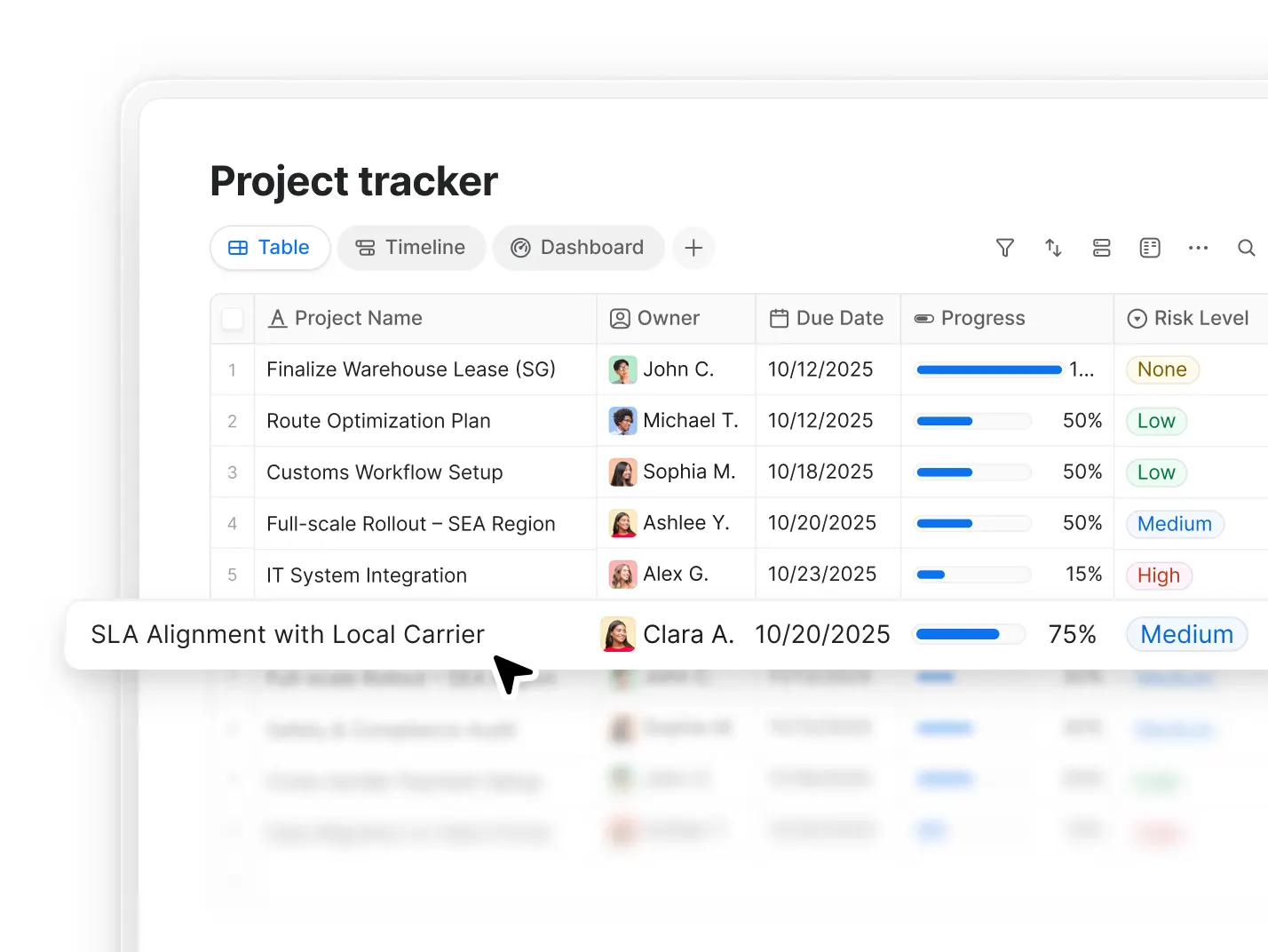Viewport: 1268px width, 952px height.
Task: Add a new view with the plus button
Action: (x=693, y=248)
